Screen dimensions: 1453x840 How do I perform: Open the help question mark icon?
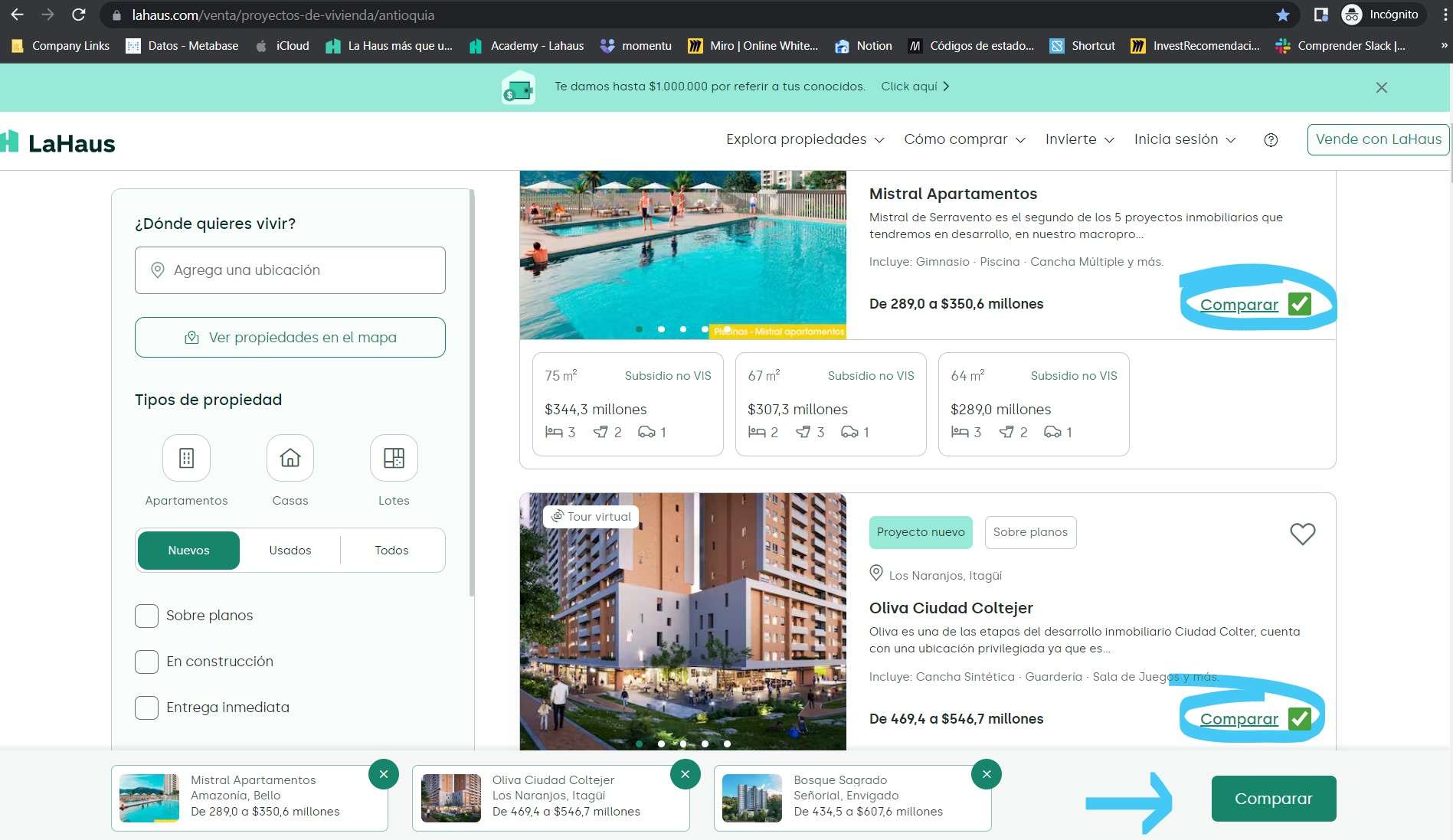pyautogui.click(x=1271, y=140)
